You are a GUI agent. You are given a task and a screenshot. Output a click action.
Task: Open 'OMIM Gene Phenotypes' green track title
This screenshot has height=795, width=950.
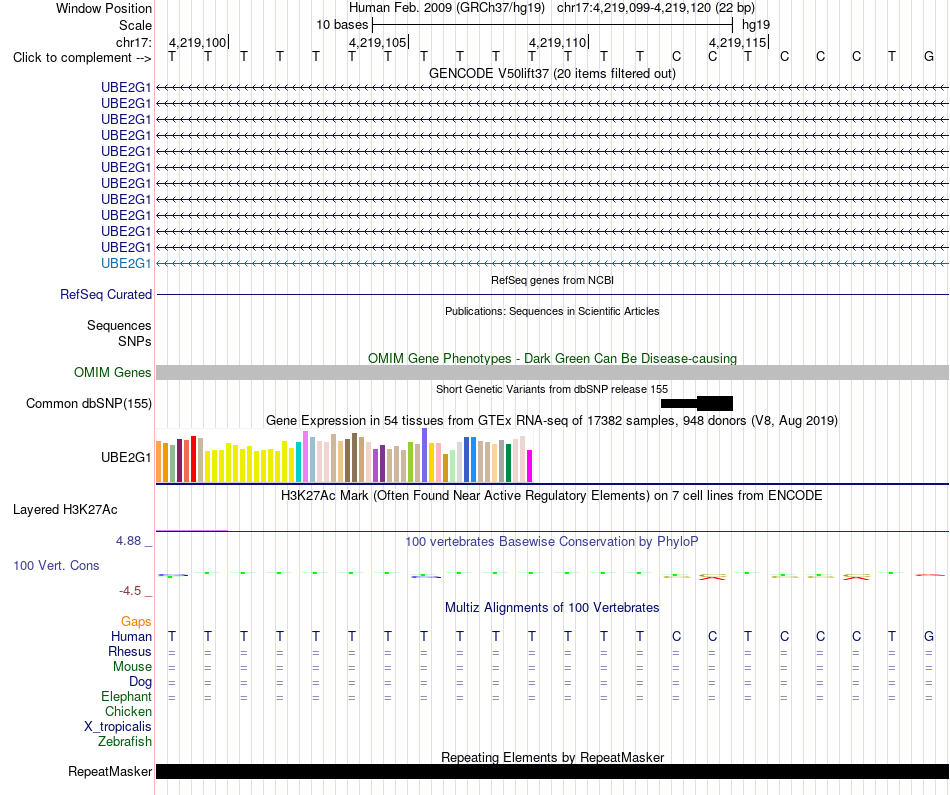click(x=552, y=358)
